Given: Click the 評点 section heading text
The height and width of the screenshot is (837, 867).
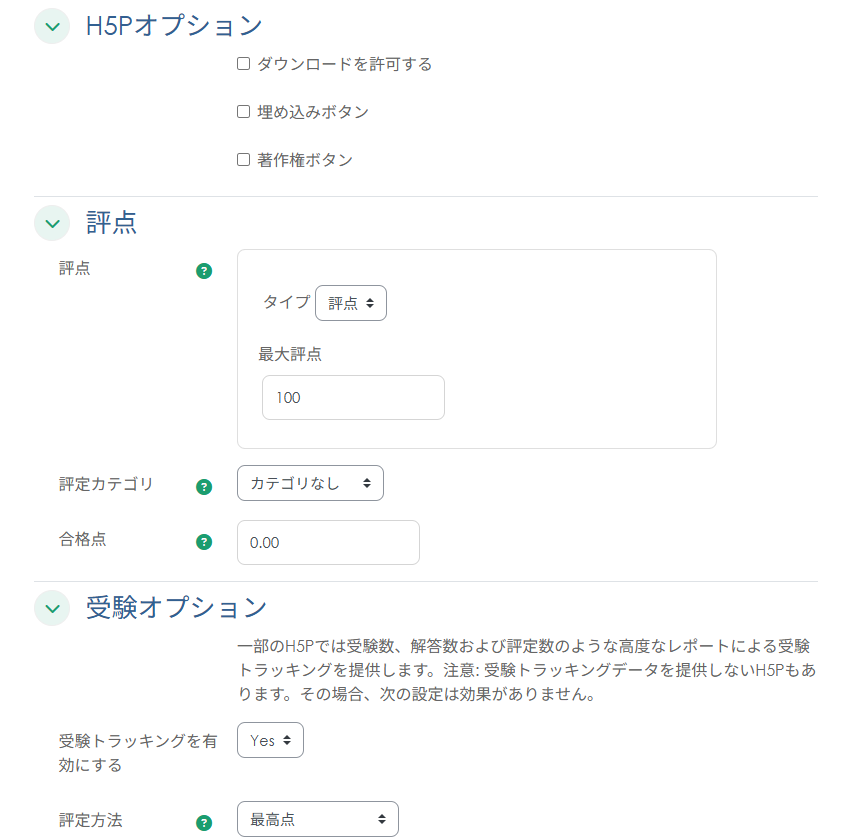Looking at the screenshot, I should [112, 223].
